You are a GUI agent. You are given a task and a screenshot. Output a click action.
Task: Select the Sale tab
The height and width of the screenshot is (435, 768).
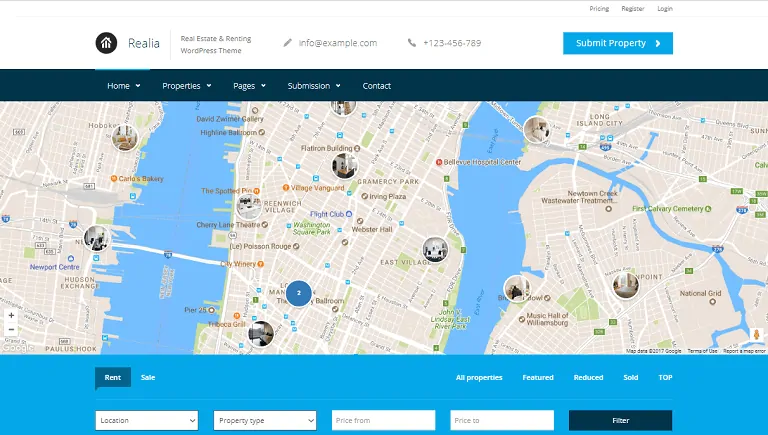click(x=148, y=377)
